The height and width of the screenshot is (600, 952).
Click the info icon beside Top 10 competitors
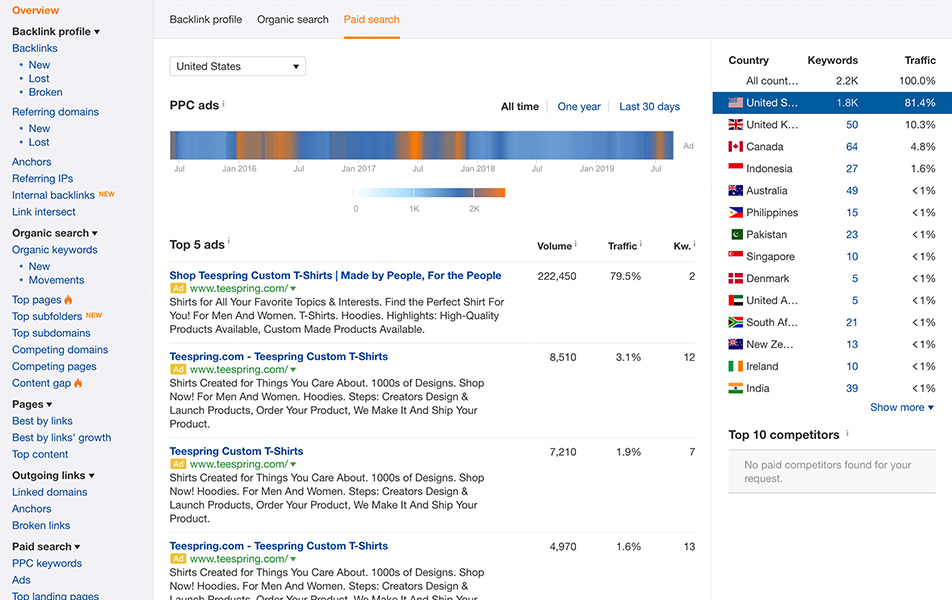tap(847, 434)
